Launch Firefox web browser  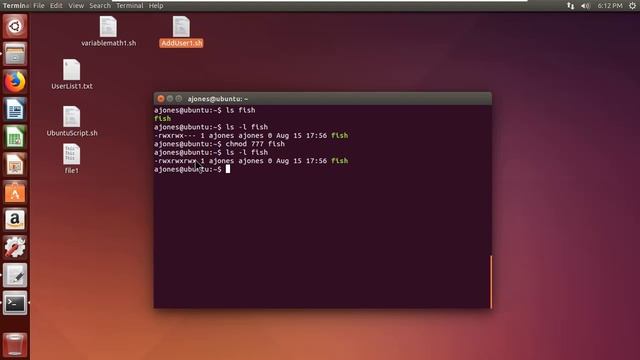pyautogui.click(x=15, y=82)
